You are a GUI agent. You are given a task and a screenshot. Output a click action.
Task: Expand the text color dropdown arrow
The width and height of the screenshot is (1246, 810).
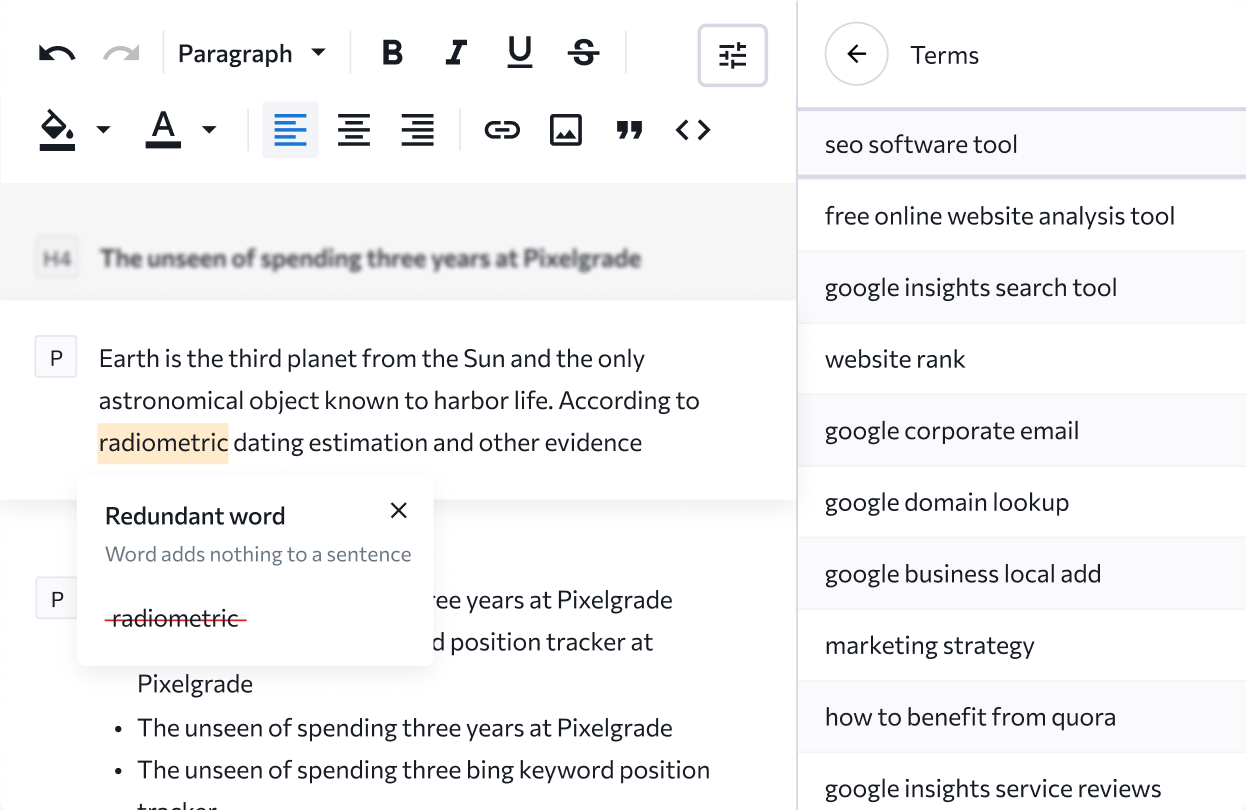(209, 130)
